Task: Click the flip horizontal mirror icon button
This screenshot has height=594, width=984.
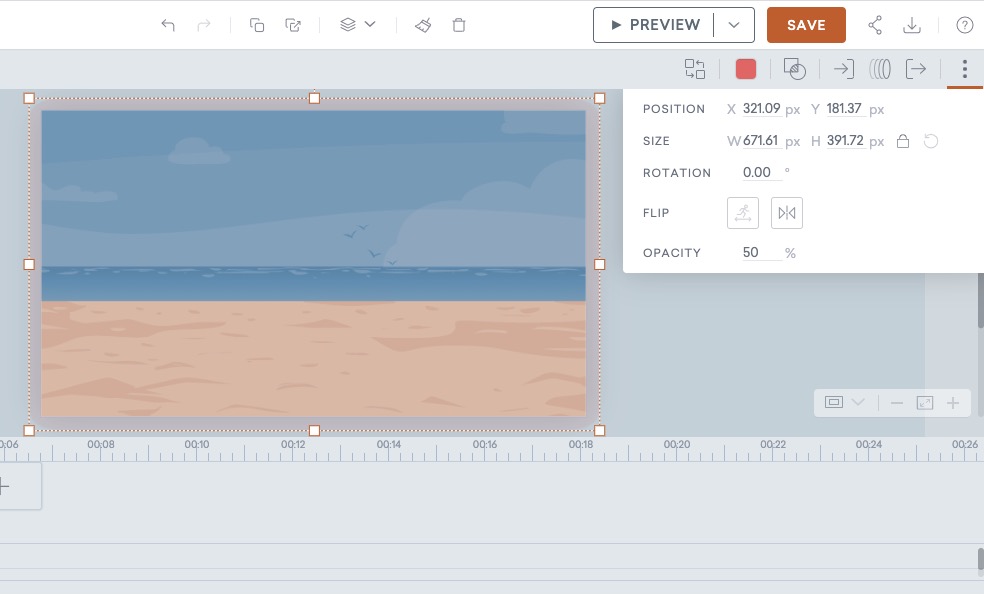Action: point(787,213)
